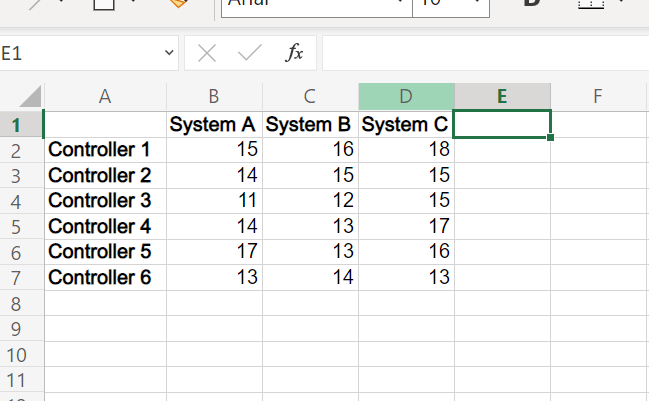649x401 pixels.
Task: Click Controller 3 System C value 15
Action: [406, 201]
